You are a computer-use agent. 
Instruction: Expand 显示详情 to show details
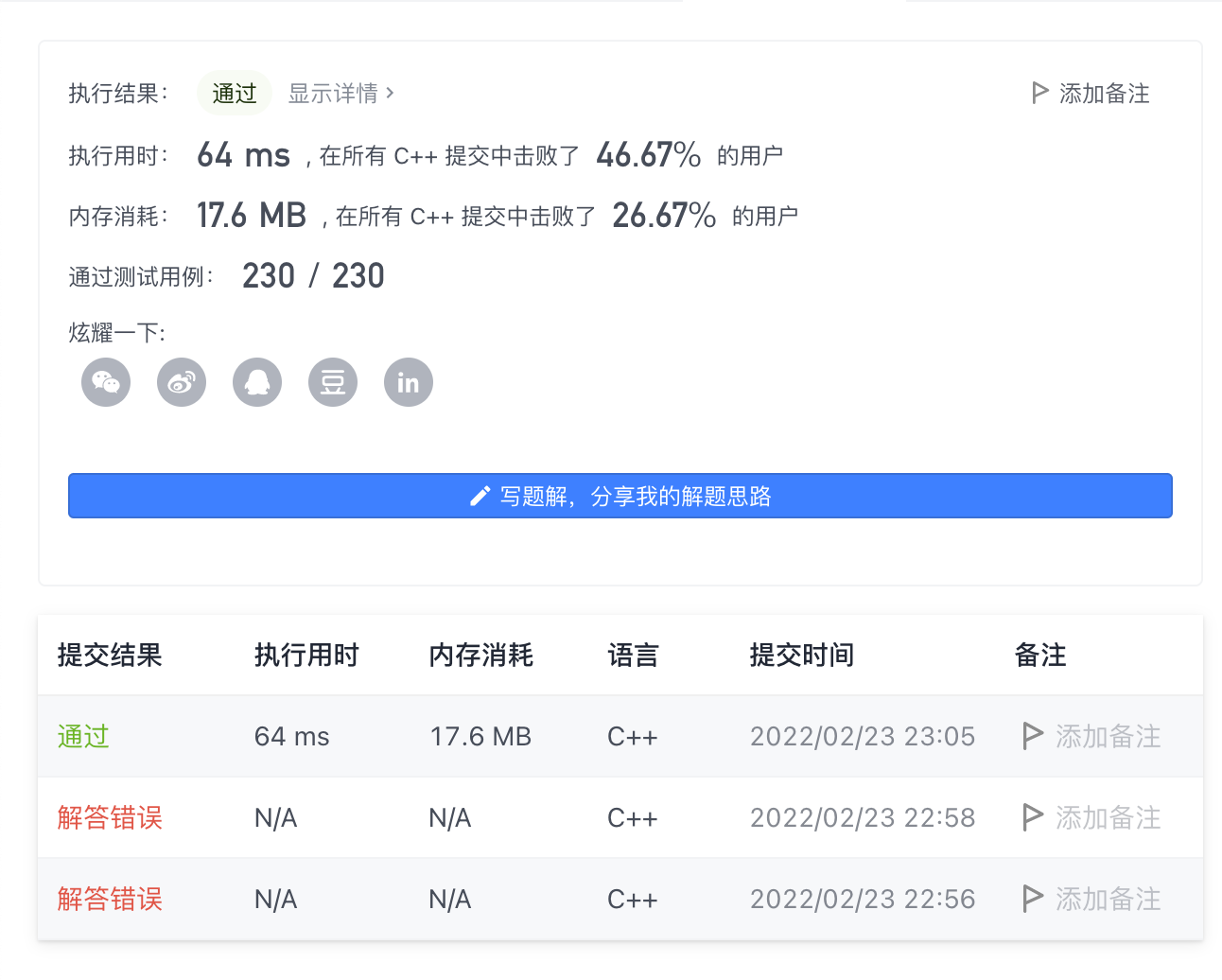tap(340, 93)
